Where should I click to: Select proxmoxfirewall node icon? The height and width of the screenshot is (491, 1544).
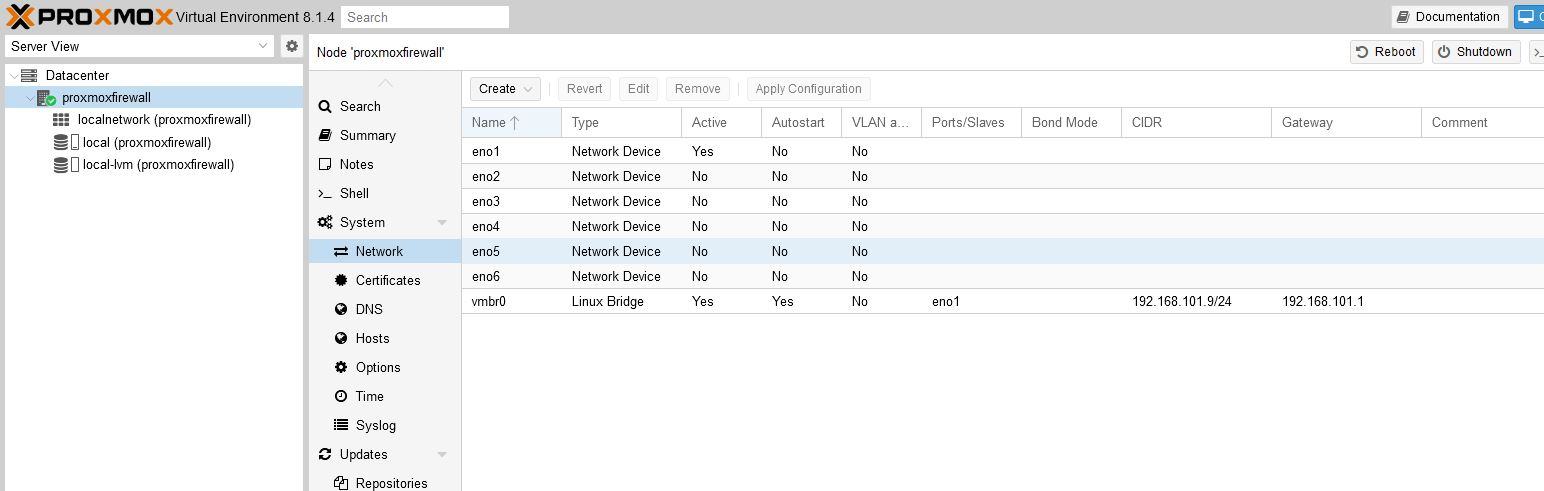tap(46, 98)
